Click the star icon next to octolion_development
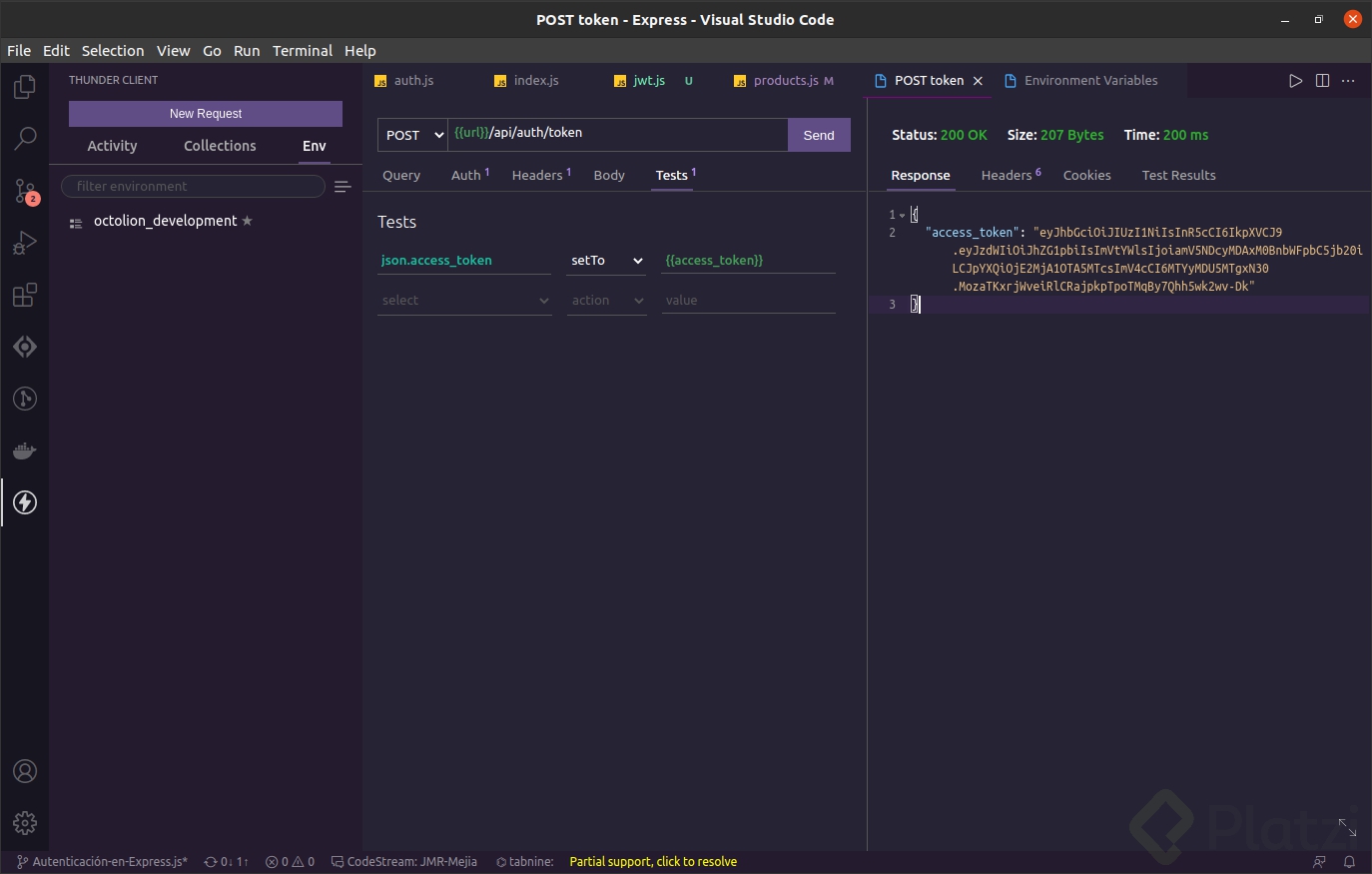The image size is (1372, 874). pyautogui.click(x=248, y=221)
